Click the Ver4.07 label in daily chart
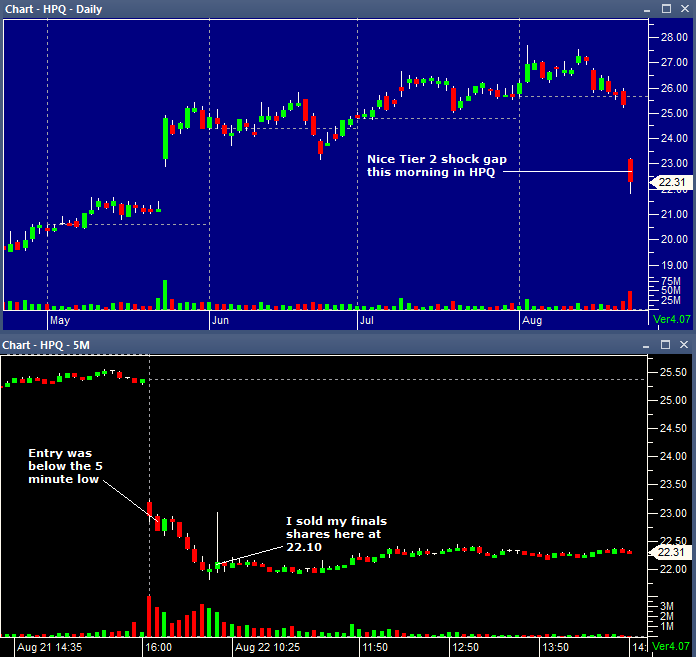Viewport: 696px width, 657px height. pyautogui.click(x=672, y=319)
